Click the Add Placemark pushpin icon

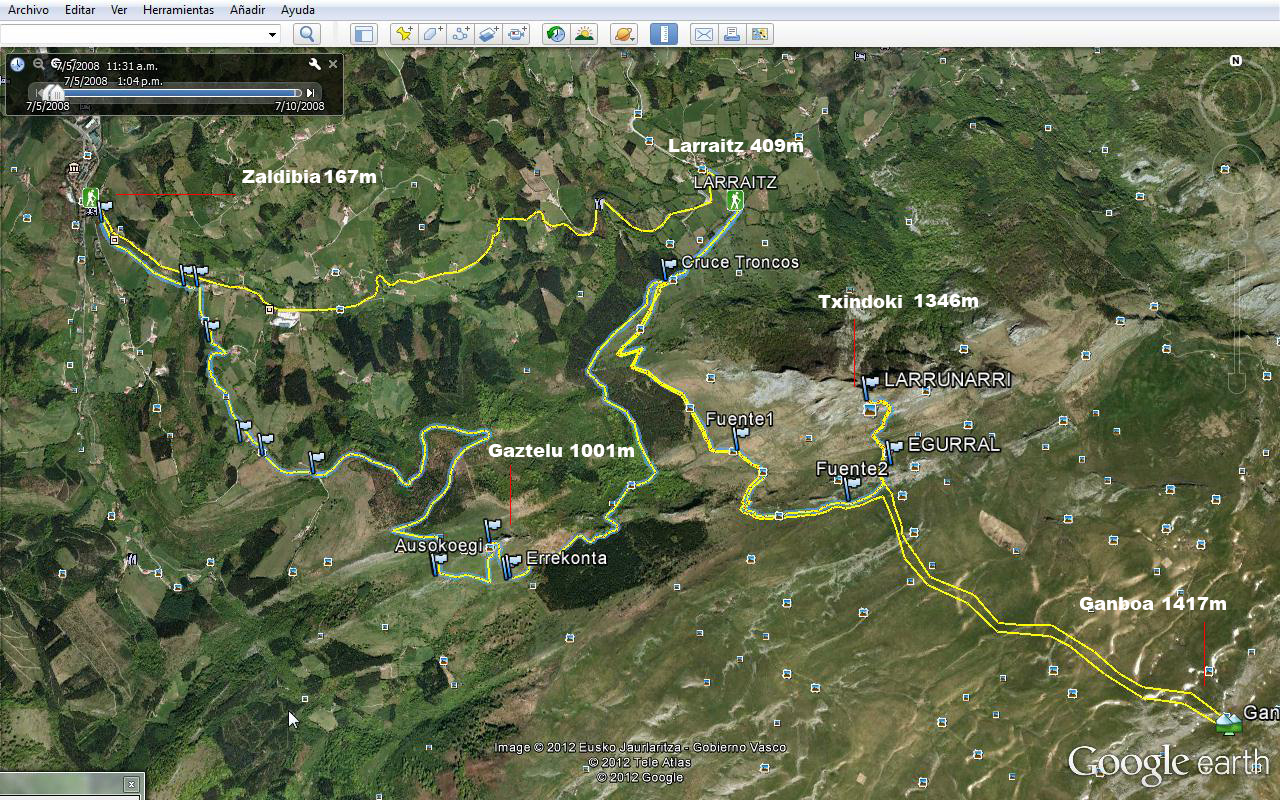403,34
